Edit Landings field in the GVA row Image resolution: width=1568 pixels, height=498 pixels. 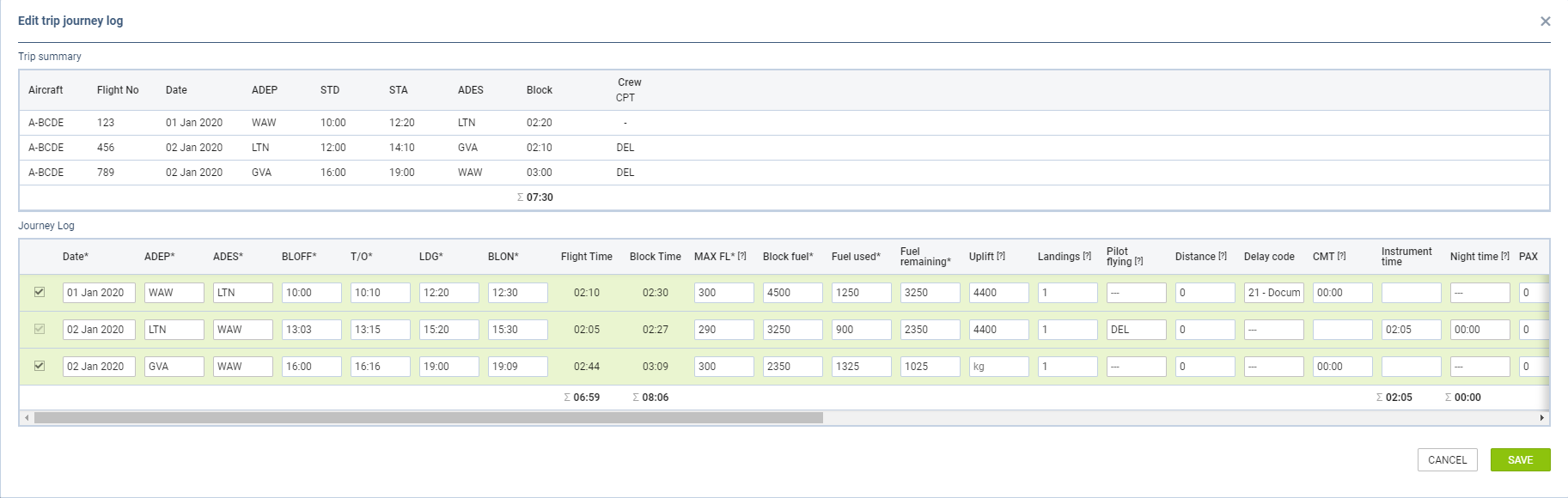point(1067,367)
